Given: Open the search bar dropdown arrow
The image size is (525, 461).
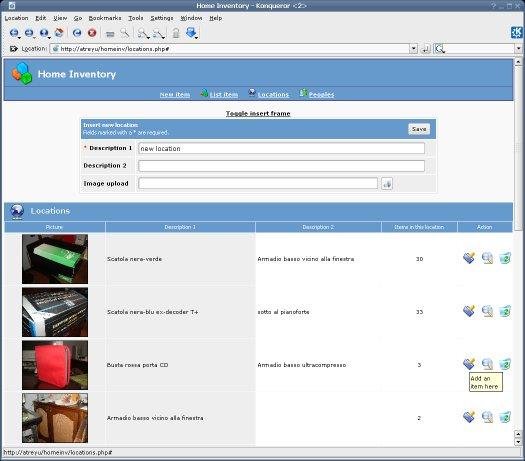Looking at the screenshot, I should click(518, 49).
